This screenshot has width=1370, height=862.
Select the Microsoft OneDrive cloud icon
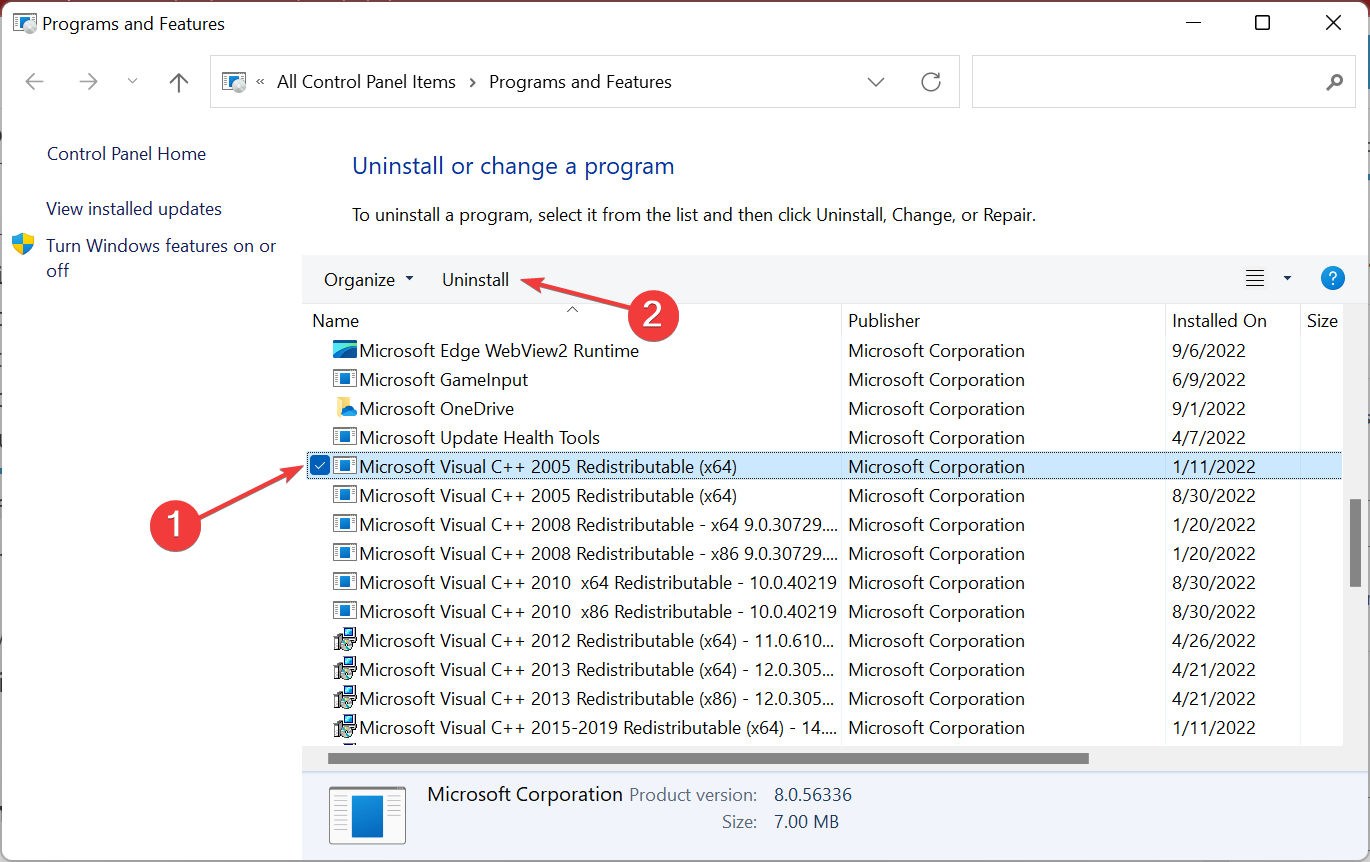pos(345,409)
